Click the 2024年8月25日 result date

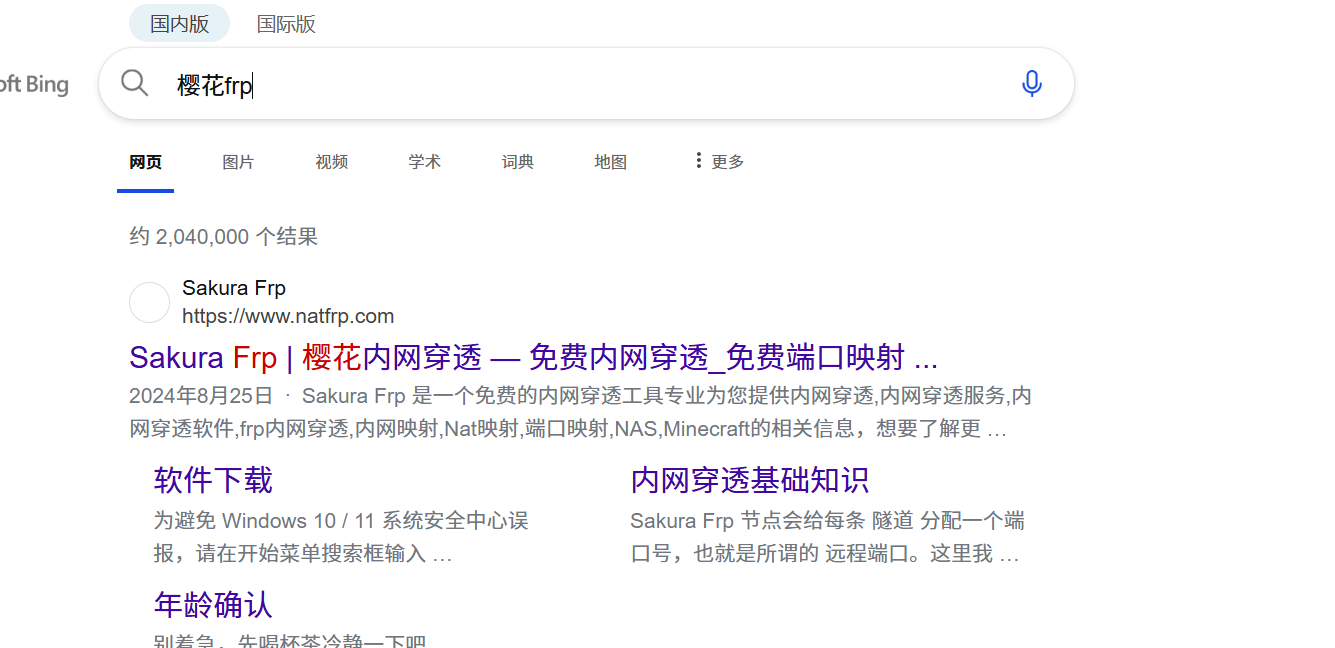(x=201, y=395)
